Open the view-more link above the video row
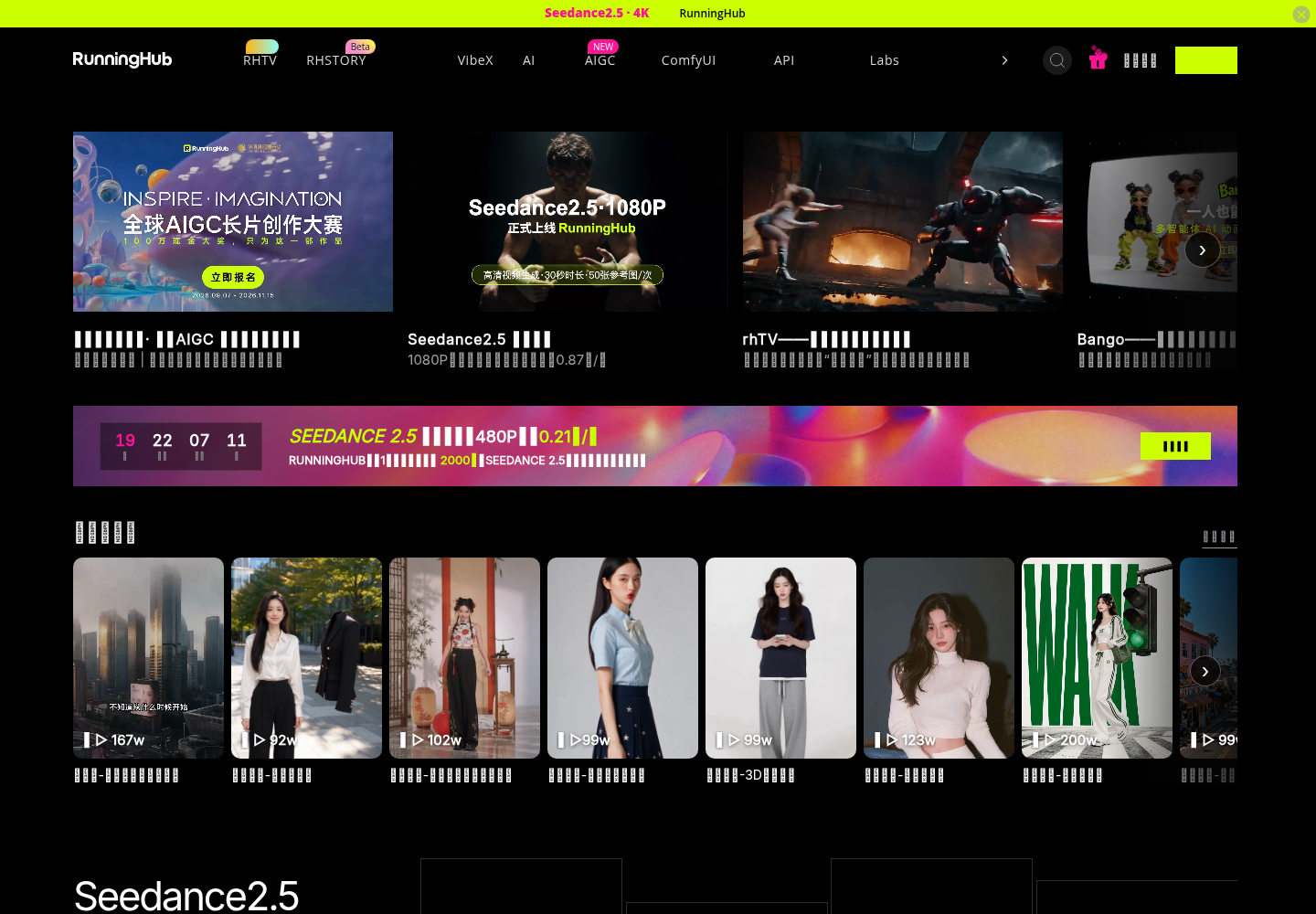The image size is (1316, 914). tap(1219, 537)
